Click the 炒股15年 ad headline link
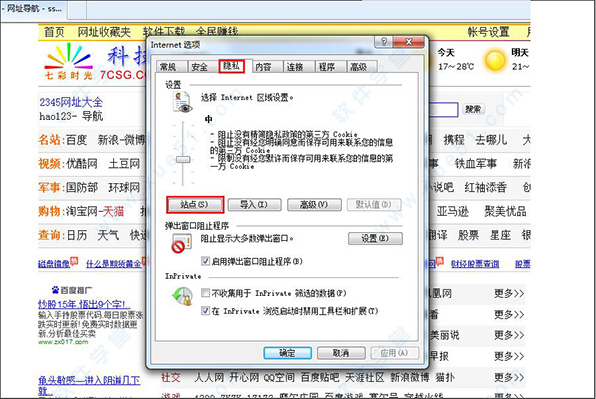Screen dimensions: 596x399 [x=84, y=304]
